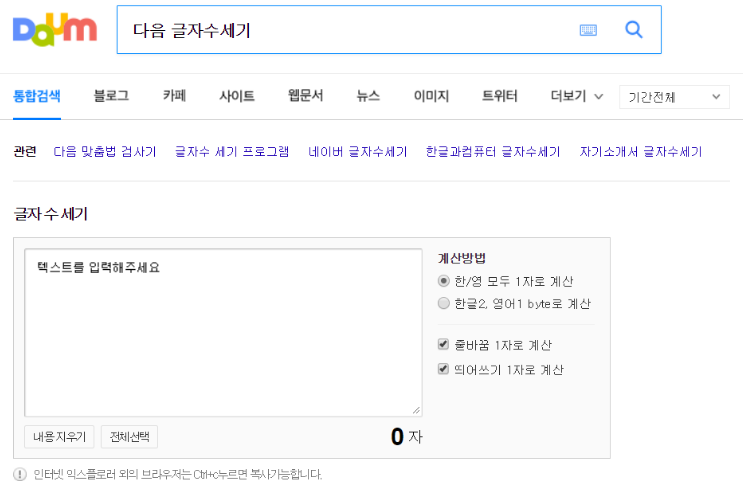This screenshot has height=488, width=743.
Task: Open related search 네이버 글자수세기
Action: click(358, 152)
